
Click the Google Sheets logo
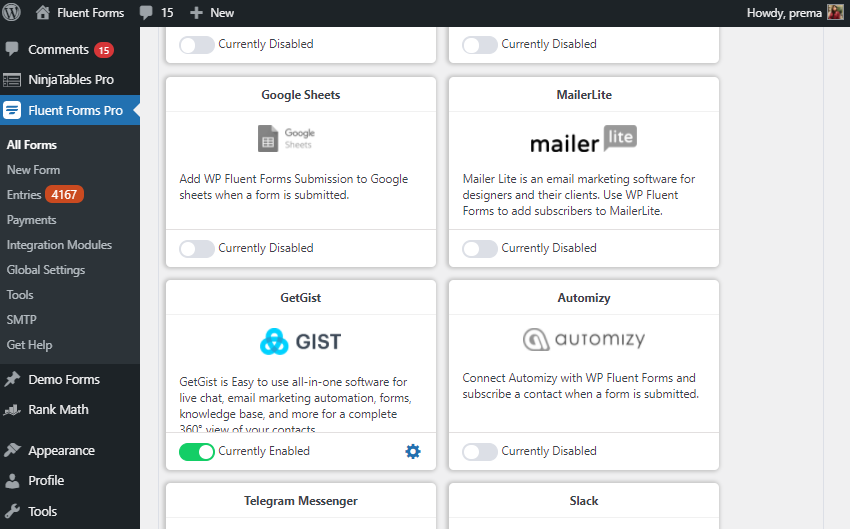tap(286, 138)
